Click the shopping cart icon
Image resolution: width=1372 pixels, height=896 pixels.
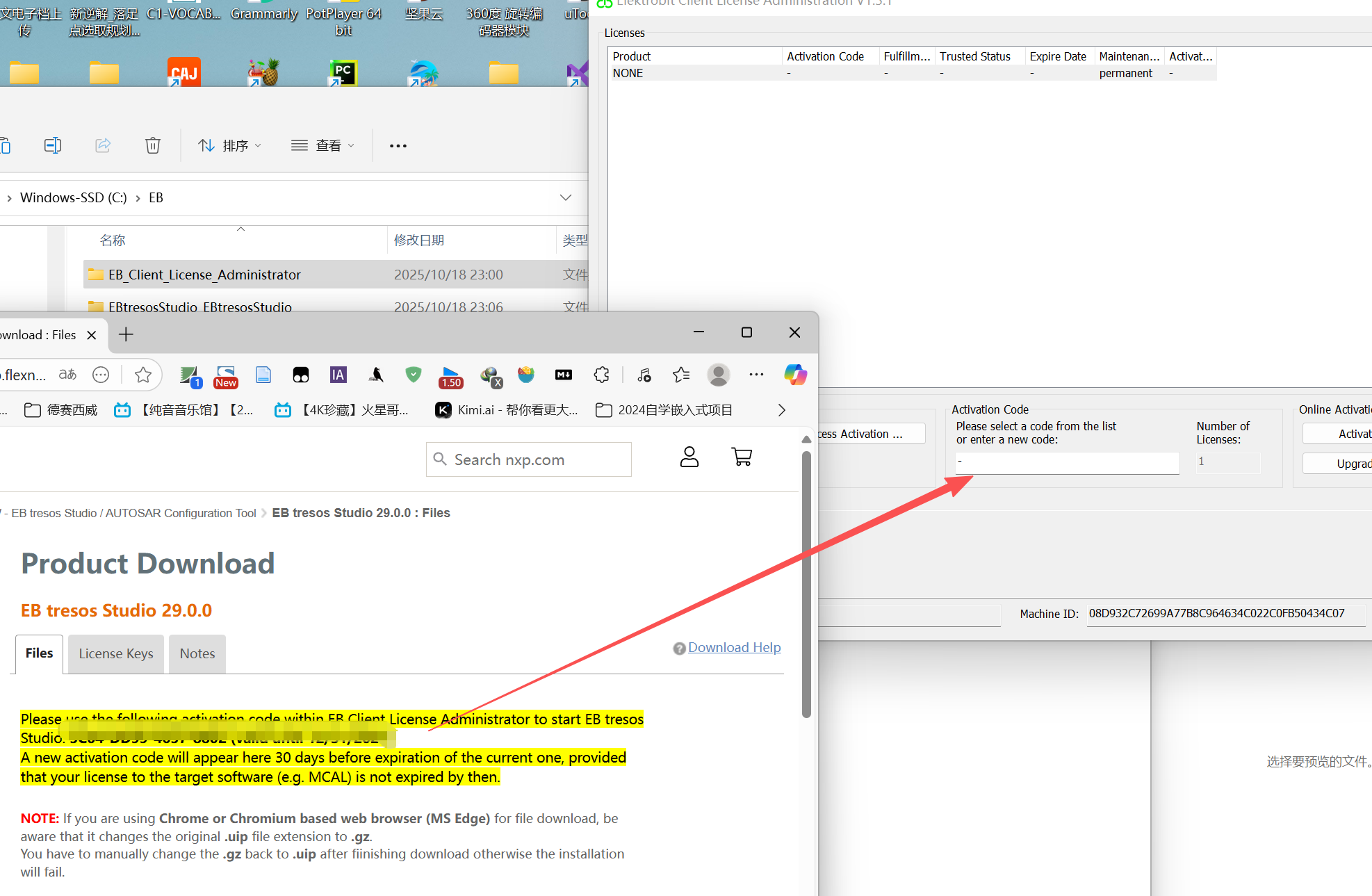pyautogui.click(x=742, y=457)
